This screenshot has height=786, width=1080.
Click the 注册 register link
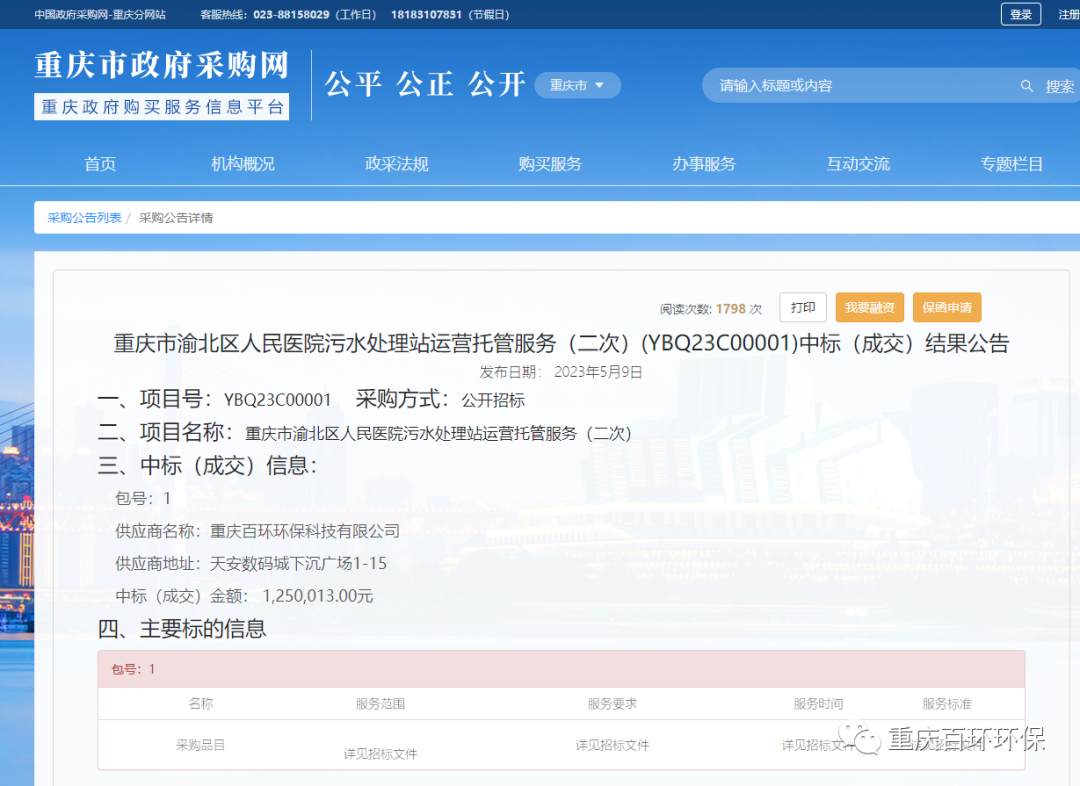[1070, 14]
